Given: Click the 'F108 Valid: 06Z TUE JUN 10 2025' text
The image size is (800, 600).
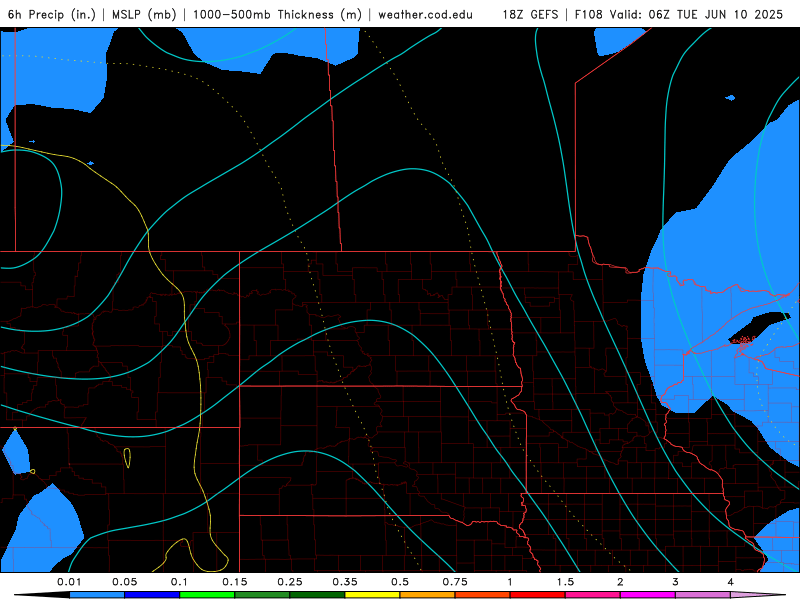Looking at the screenshot, I should 679,14.
